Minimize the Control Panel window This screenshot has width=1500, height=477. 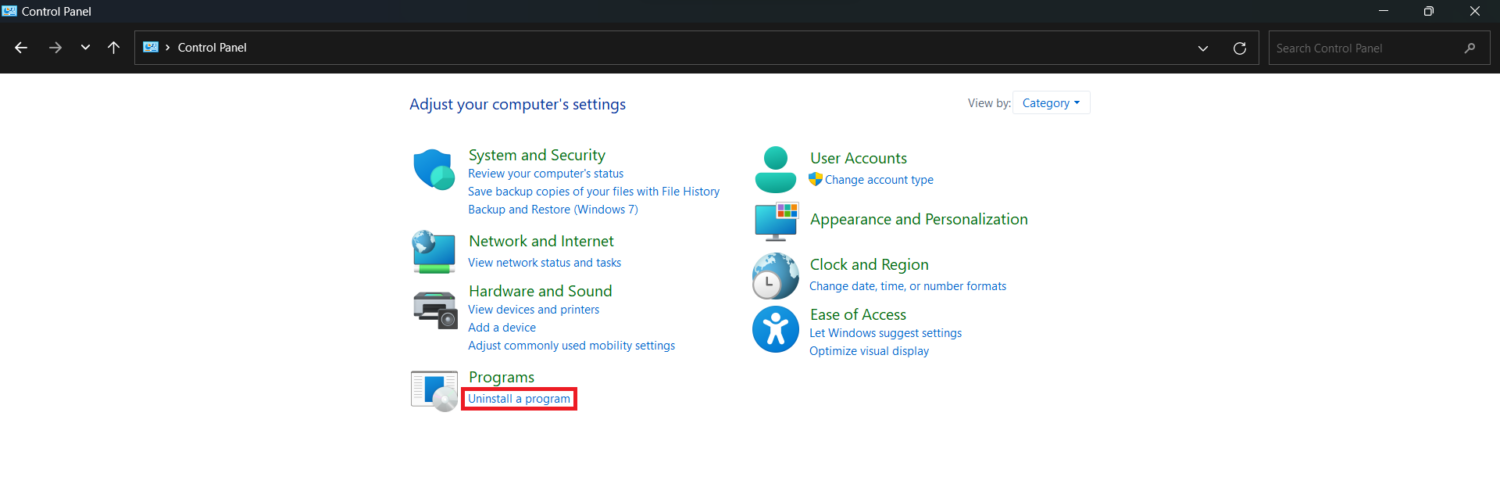1383,11
